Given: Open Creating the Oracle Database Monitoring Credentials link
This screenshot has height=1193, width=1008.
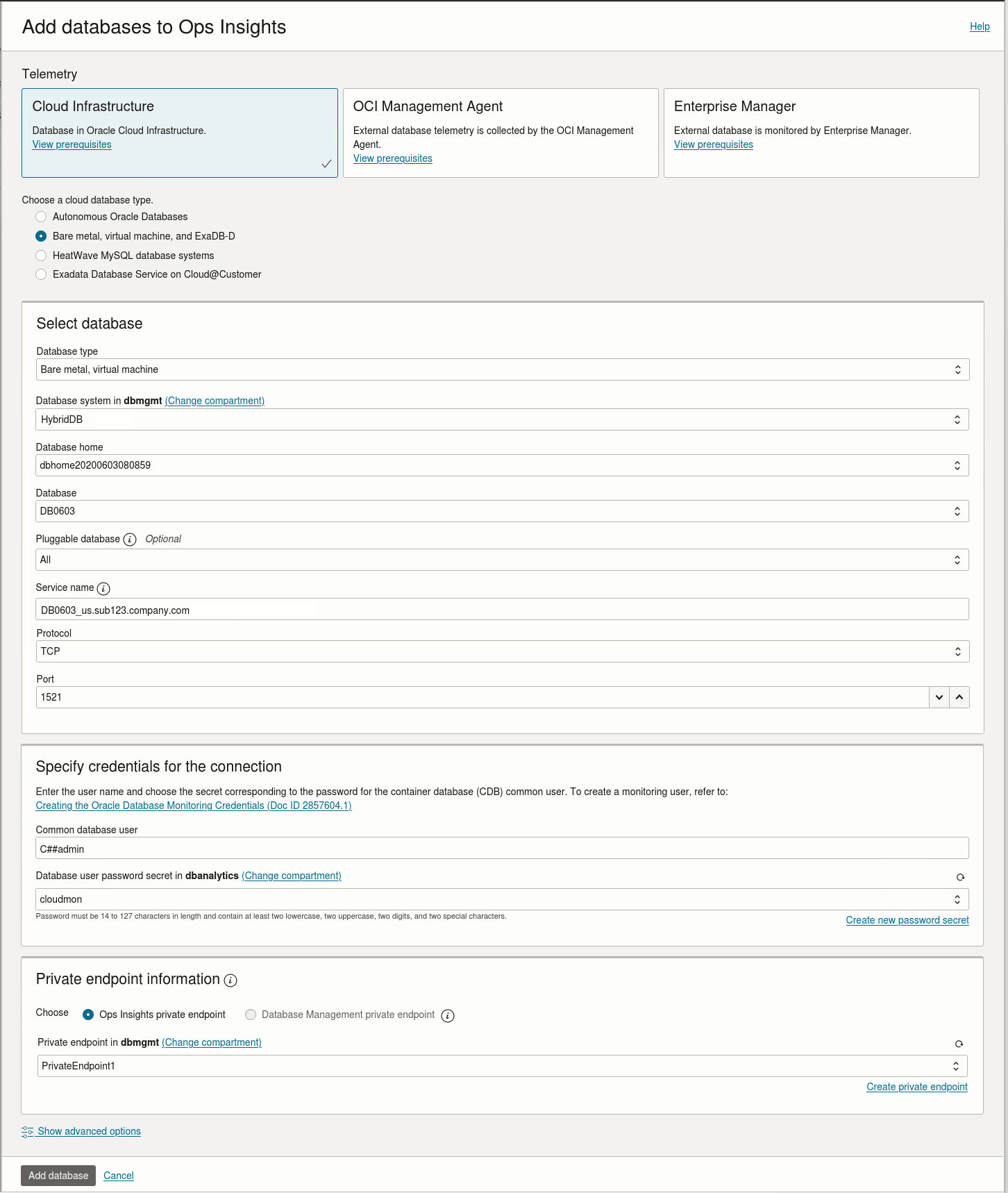Looking at the screenshot, I should 194,806.
